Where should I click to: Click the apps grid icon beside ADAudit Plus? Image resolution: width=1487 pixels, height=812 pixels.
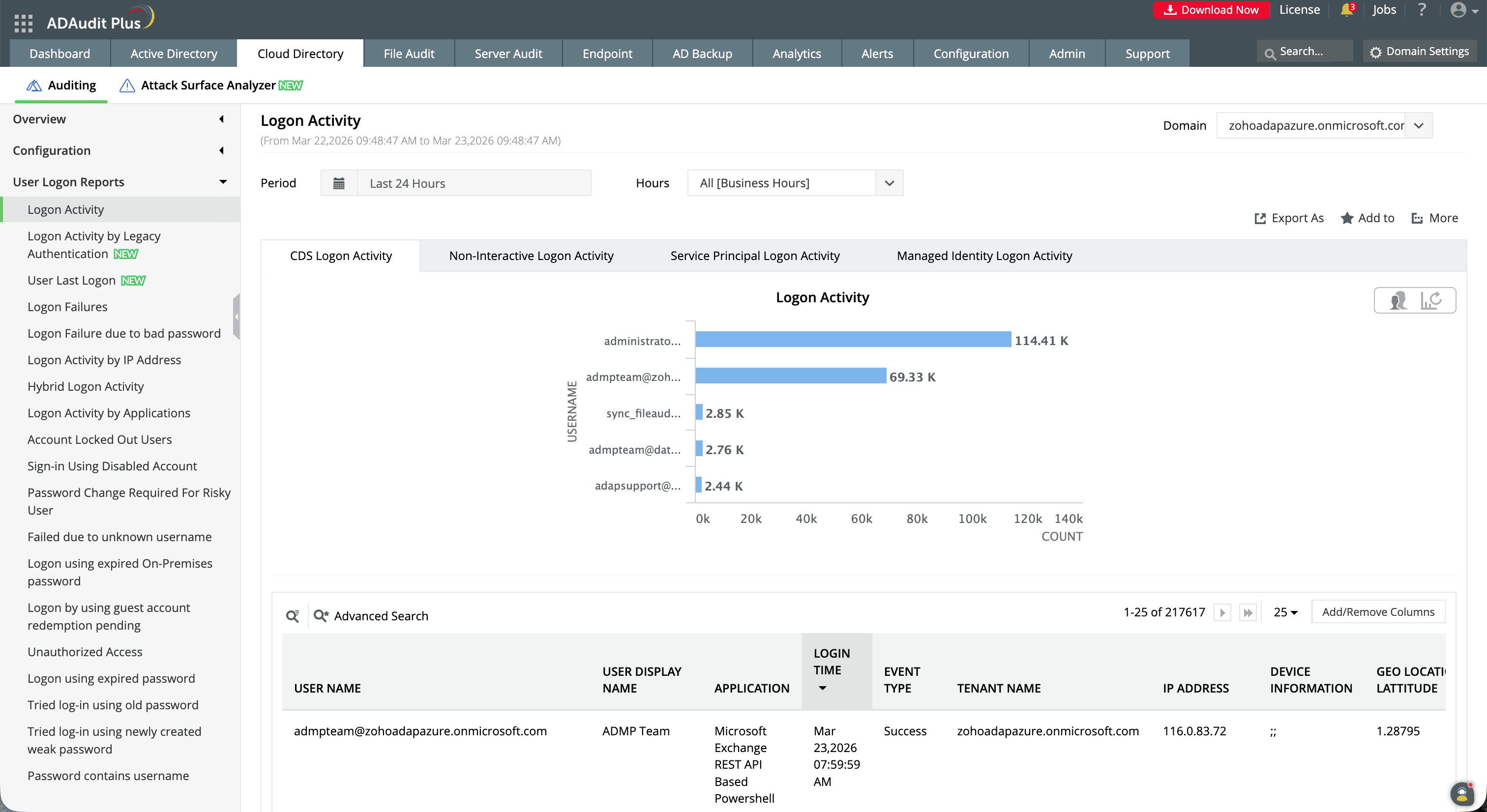coord(23,23)
